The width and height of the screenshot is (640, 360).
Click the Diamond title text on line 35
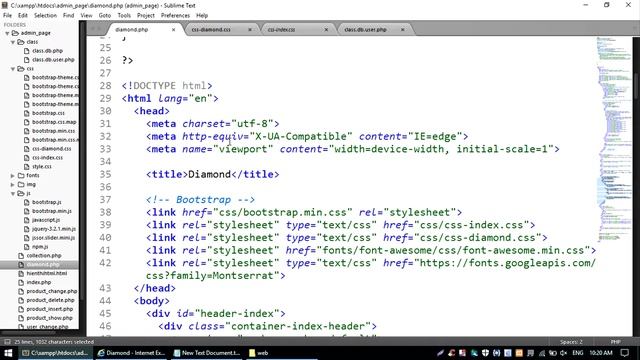point(209,174)
